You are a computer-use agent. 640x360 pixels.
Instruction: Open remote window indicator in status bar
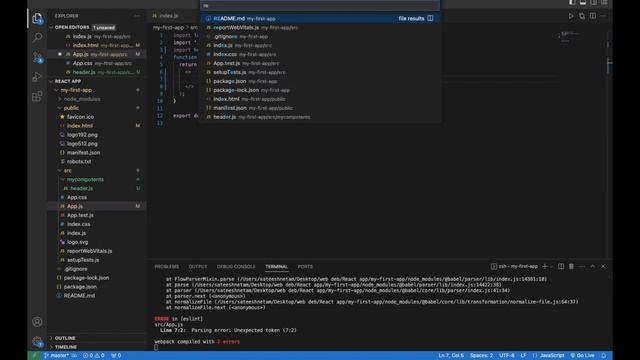pyautogui.click(x=34, y=356)
